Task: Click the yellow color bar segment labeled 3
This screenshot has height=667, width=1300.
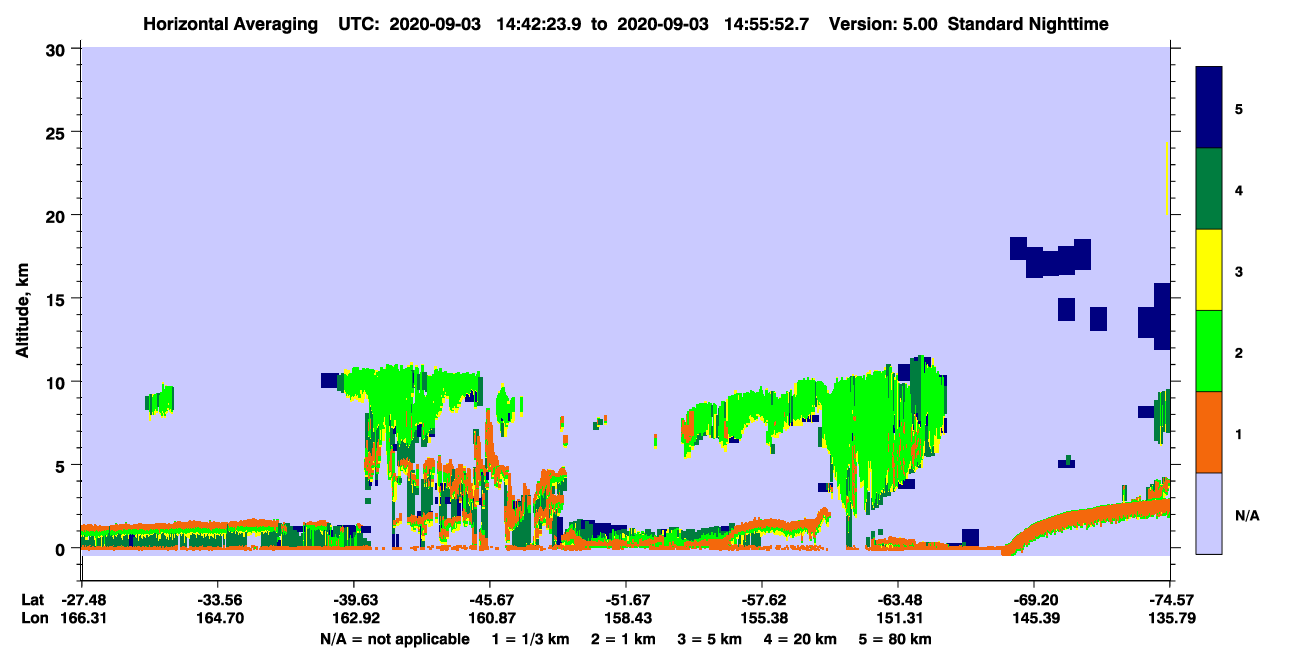Action: 1209,270
